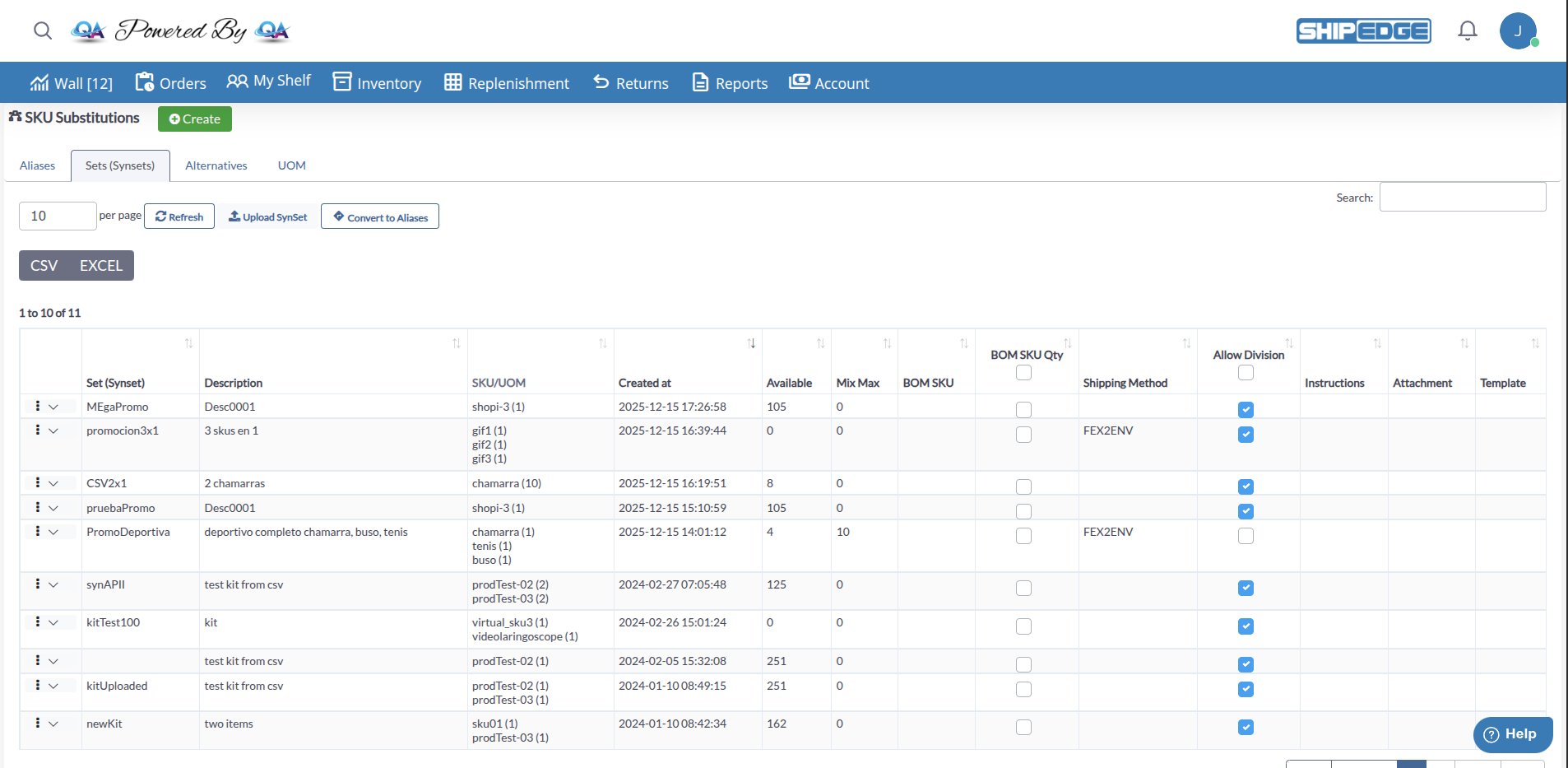This screenshot has width=1568, height=768.
Task: Click the three-dot menu for MEgaPromo row
Action: click(38, 406)
